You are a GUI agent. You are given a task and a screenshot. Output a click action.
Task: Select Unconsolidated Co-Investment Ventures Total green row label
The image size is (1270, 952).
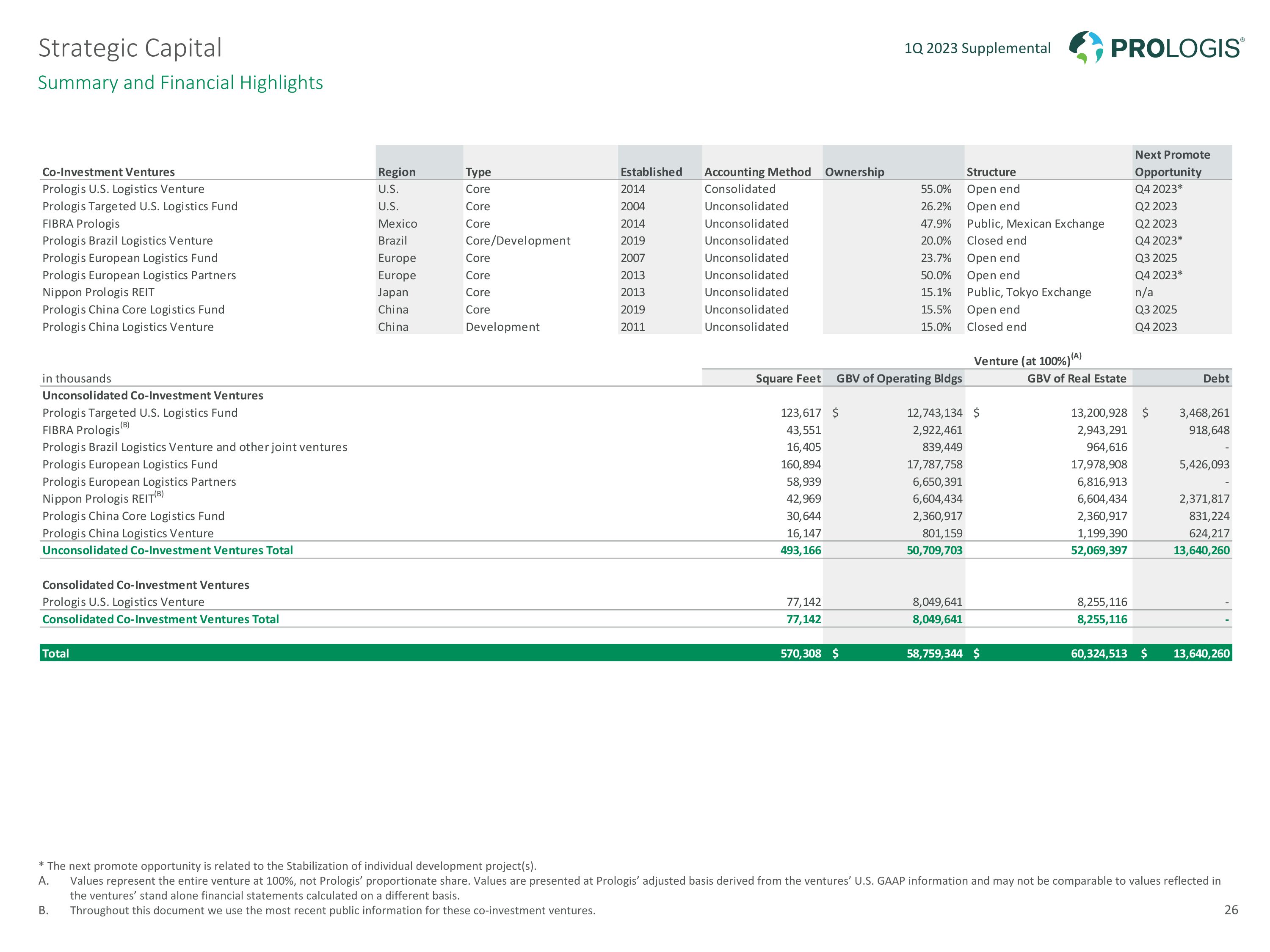click(x=167, y=550)
